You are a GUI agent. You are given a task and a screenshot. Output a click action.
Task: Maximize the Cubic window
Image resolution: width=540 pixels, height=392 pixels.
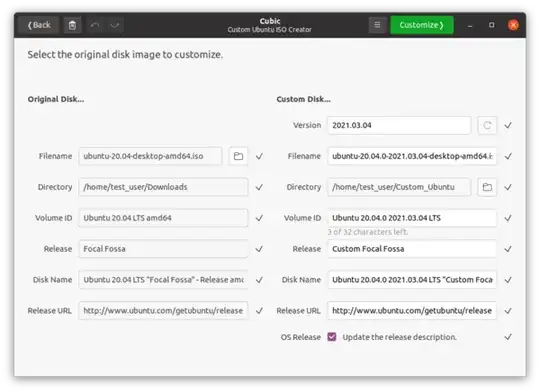491,25
